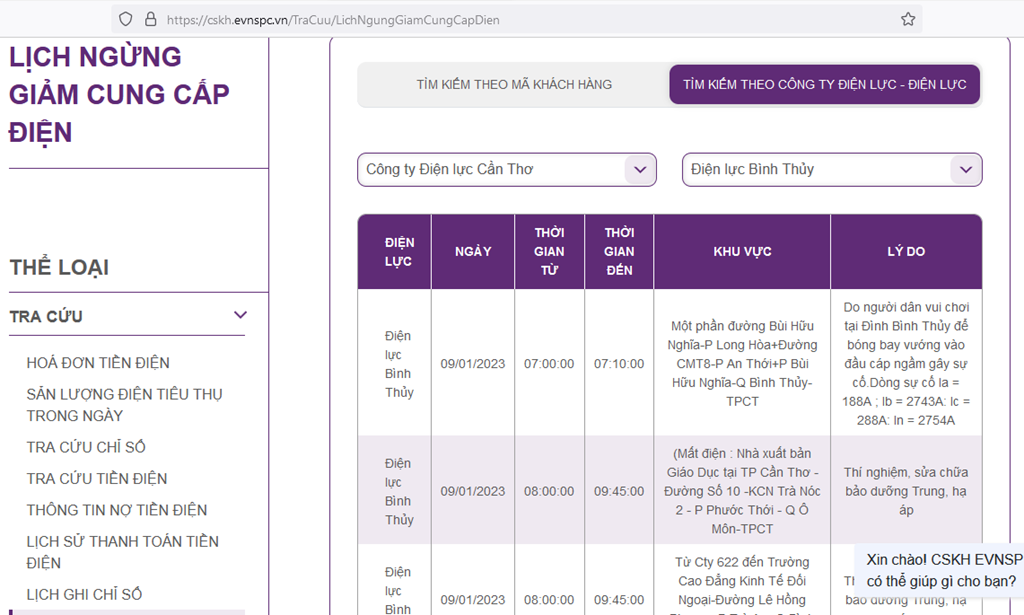Click the URL address bar field
The height and width of the screenshot is (615, 1024).
[500, 19]
